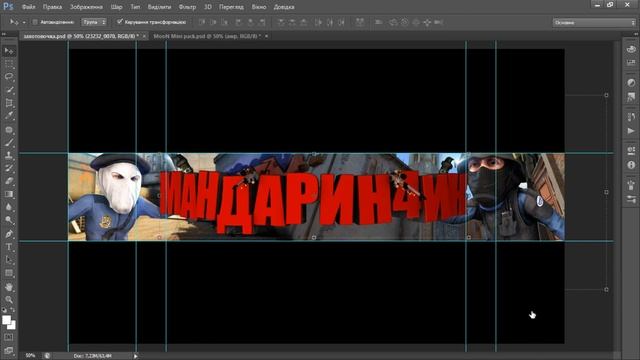Open the Перегляд menu

[x=231, y=7]
